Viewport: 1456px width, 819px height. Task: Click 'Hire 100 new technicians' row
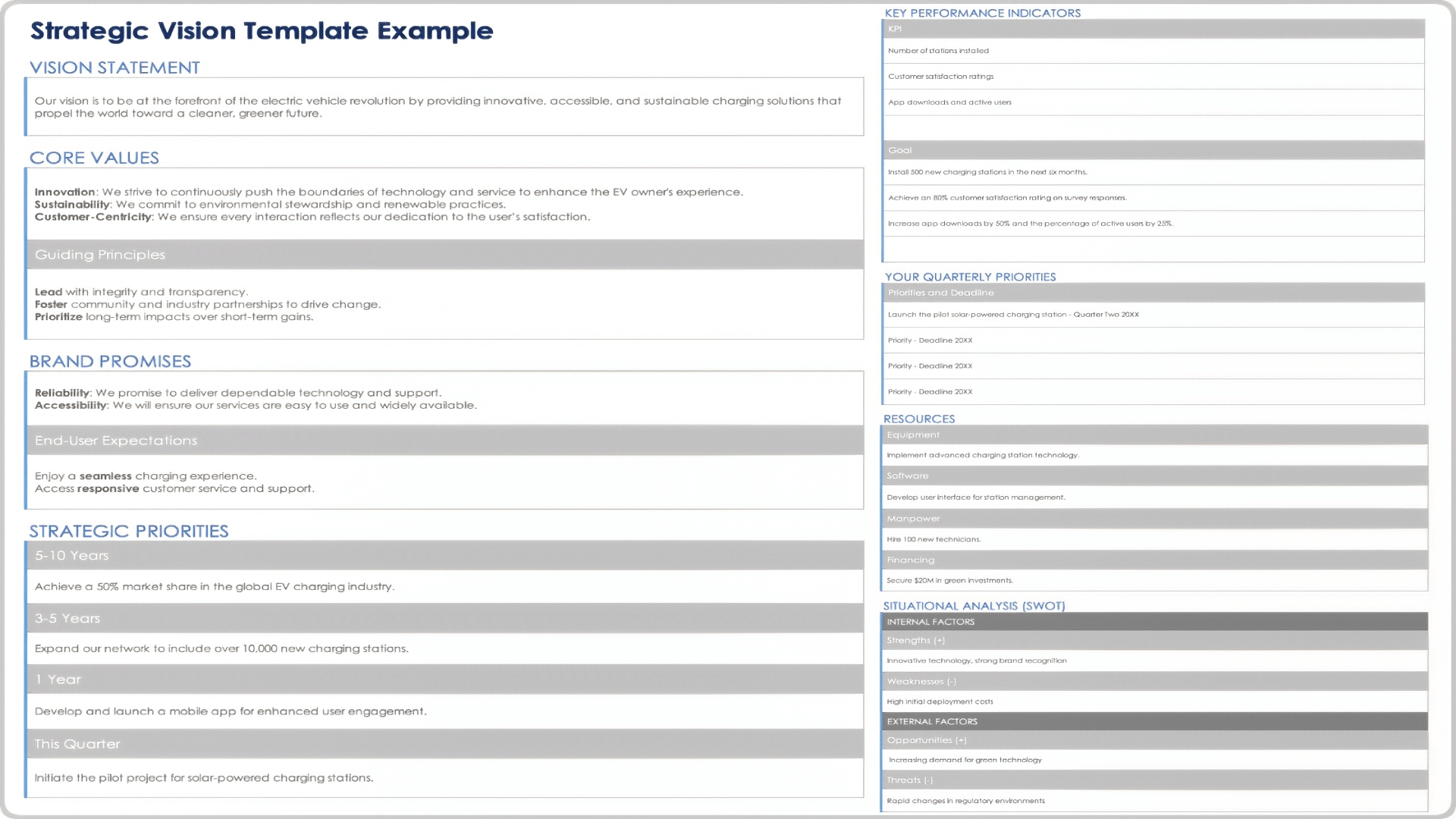point(1154,540)
